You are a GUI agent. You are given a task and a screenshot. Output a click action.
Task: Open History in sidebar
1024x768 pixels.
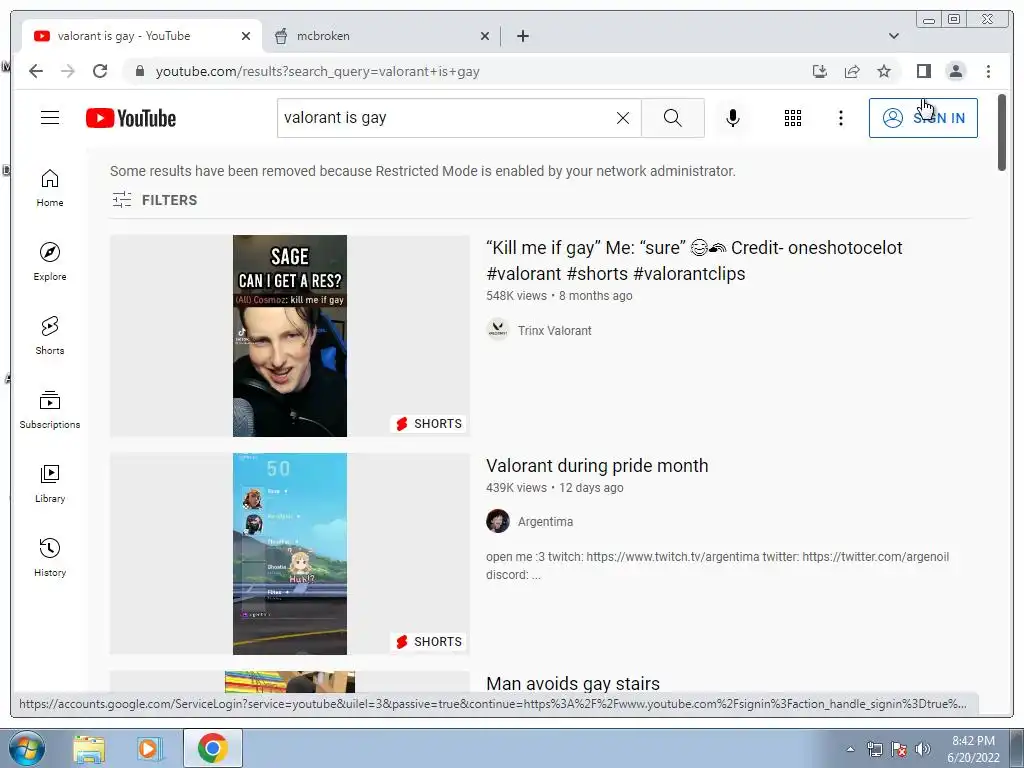[50, 557]
